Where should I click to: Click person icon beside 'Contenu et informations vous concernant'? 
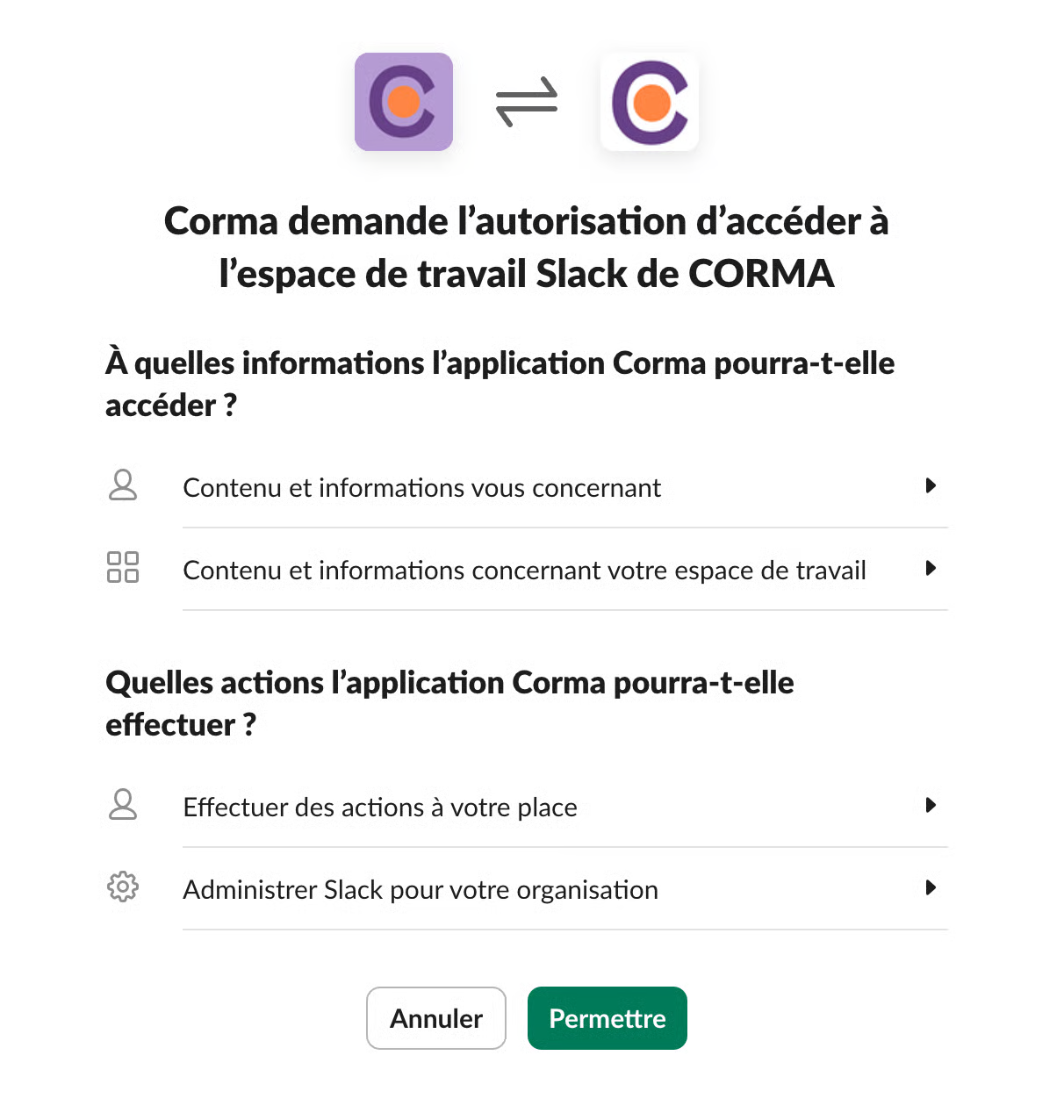coord(123,485)
